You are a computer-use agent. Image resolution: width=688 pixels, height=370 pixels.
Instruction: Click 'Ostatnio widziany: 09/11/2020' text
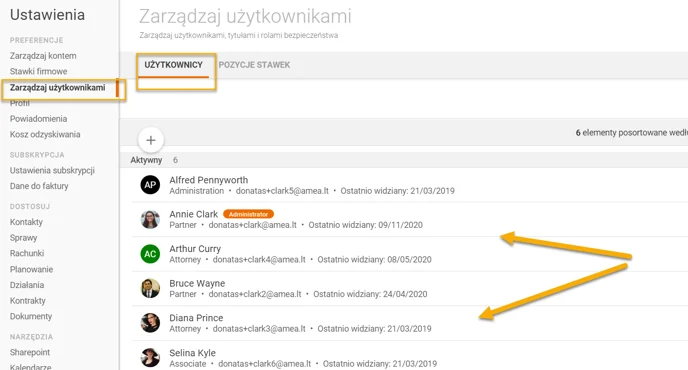(x=366, y=225)
